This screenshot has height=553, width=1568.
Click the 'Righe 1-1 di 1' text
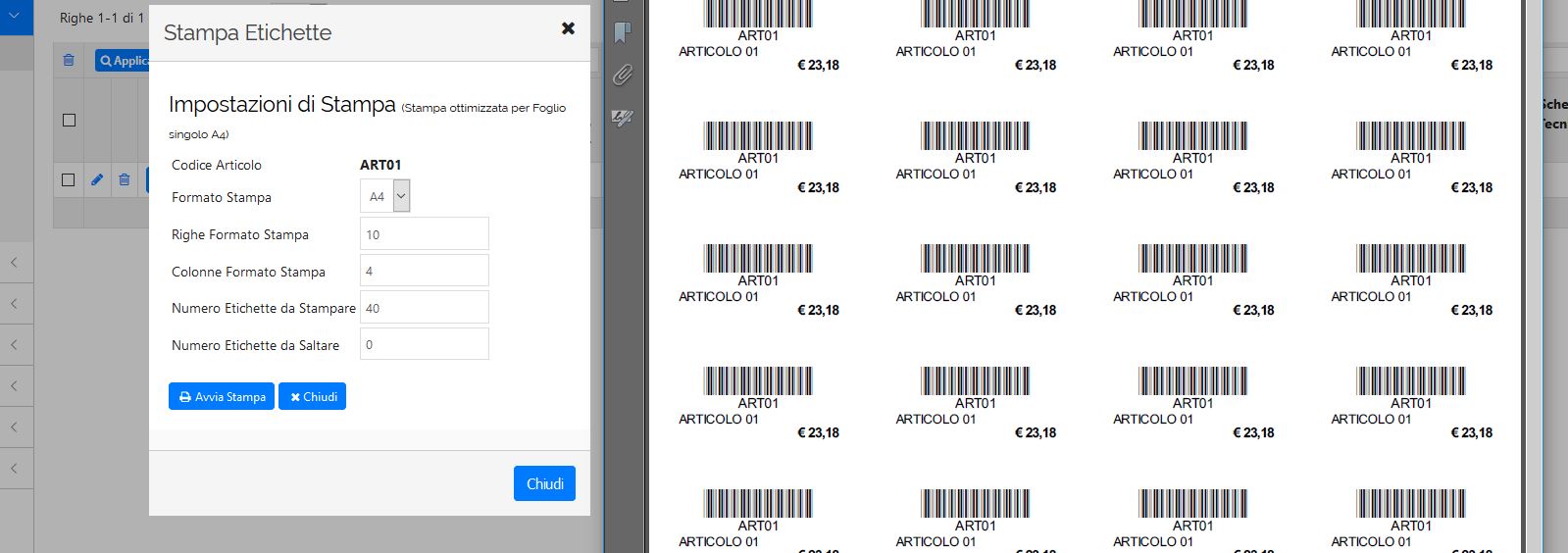(102, 18)
